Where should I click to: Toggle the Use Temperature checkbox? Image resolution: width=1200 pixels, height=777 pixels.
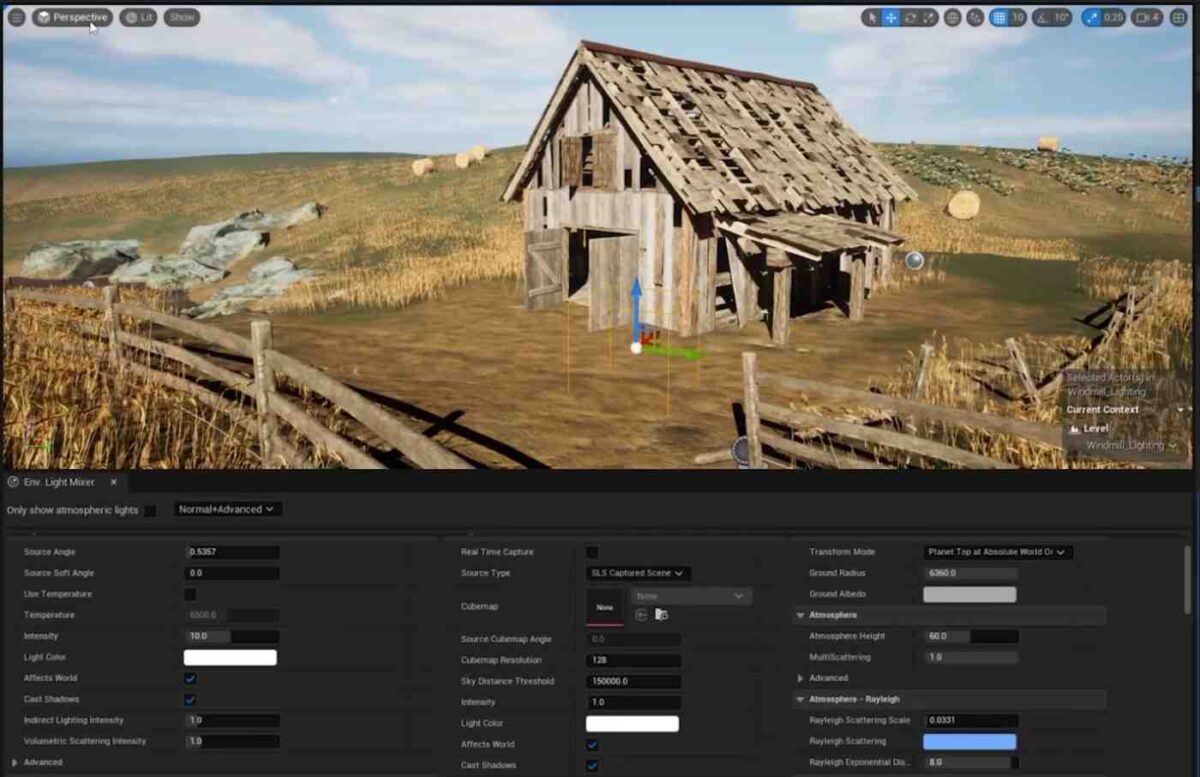[192, 594]
